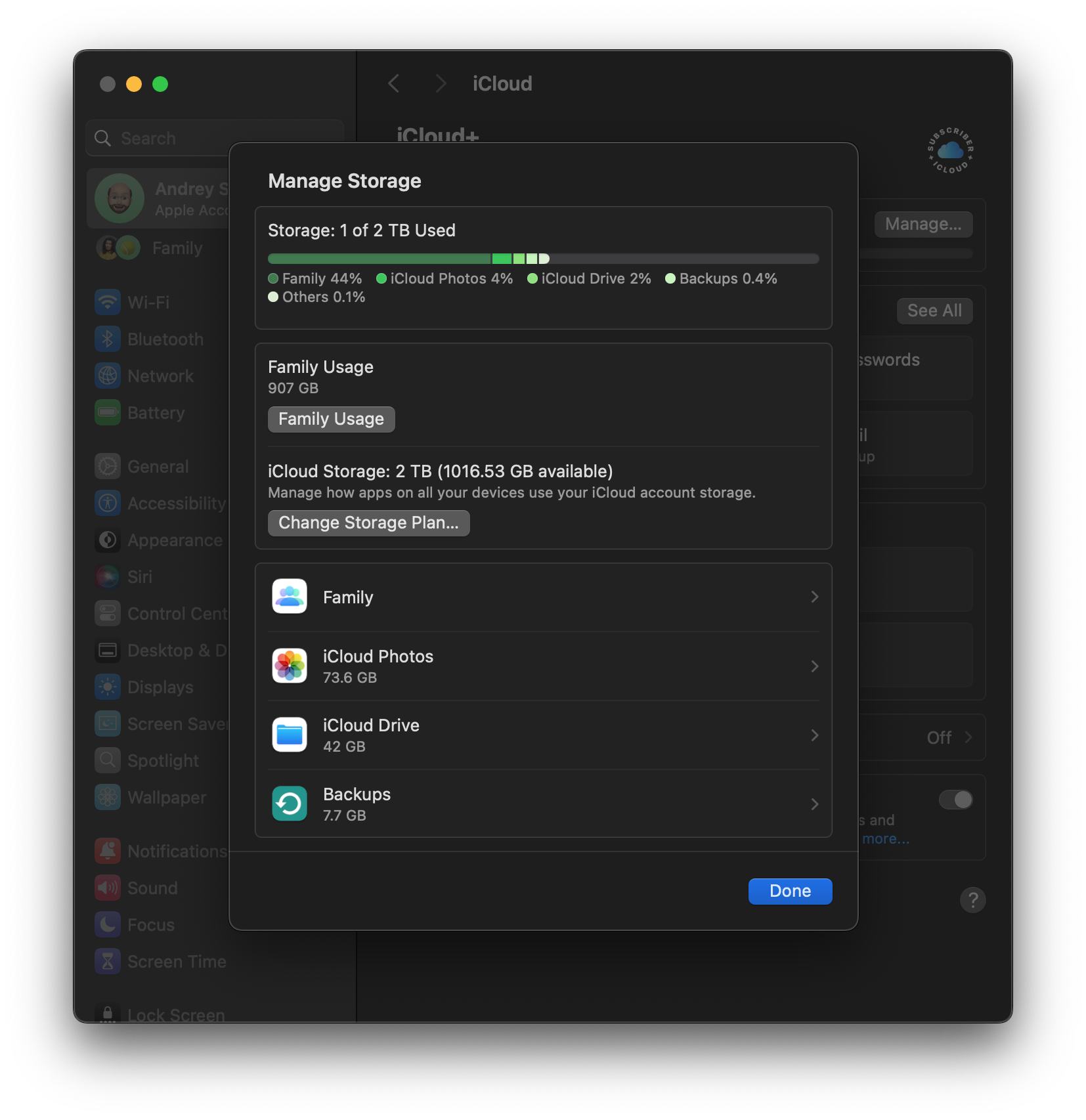This screenshot has height=1120, width=1086.
Task: Open the Off row chevron in background
Action: [968, 737]
